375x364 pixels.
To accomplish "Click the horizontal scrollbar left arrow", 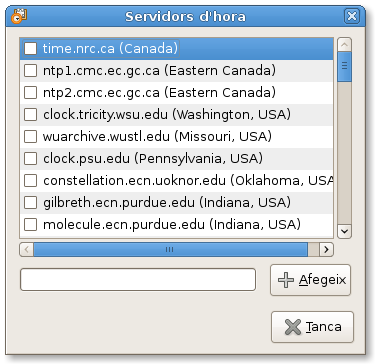I will [x=27, y=249].
